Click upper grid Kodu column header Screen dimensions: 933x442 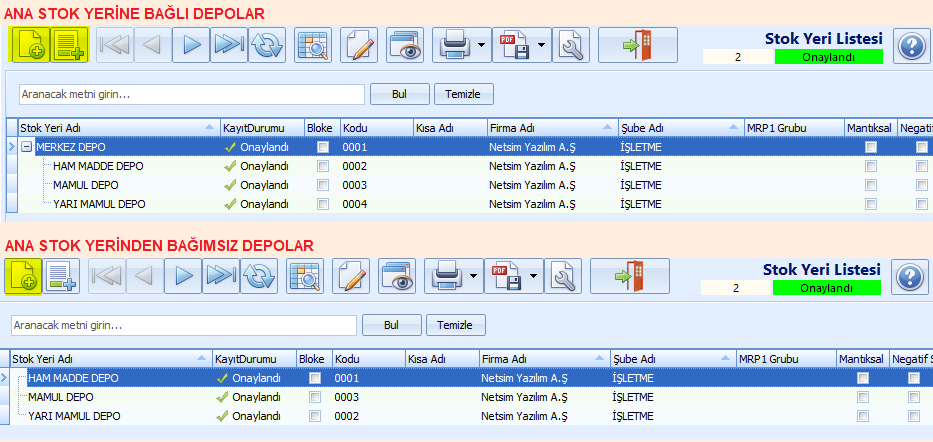pos(377,128)
